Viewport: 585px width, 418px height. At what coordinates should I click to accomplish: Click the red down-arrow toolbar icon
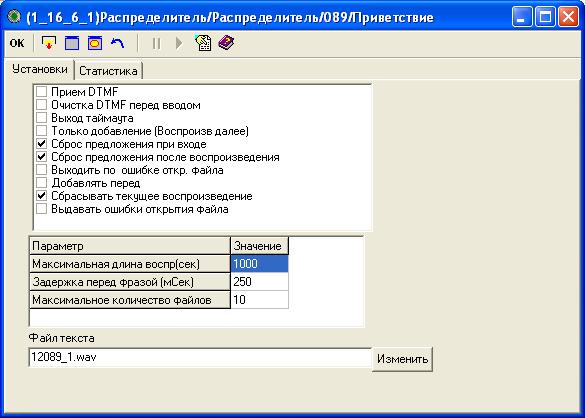pos(49,43)
